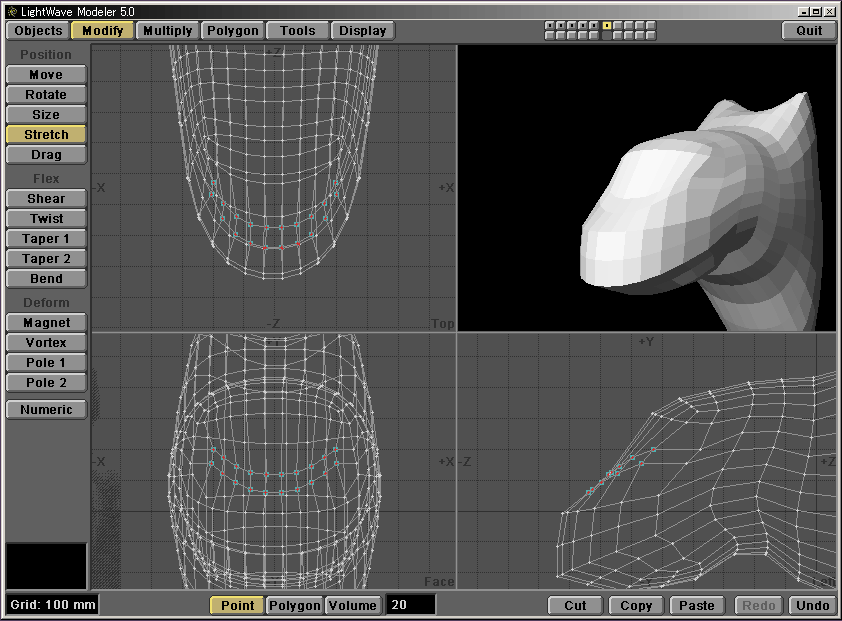842x621 pixels.
Task: Switch selection mode to Polygon
Action: 294,605
